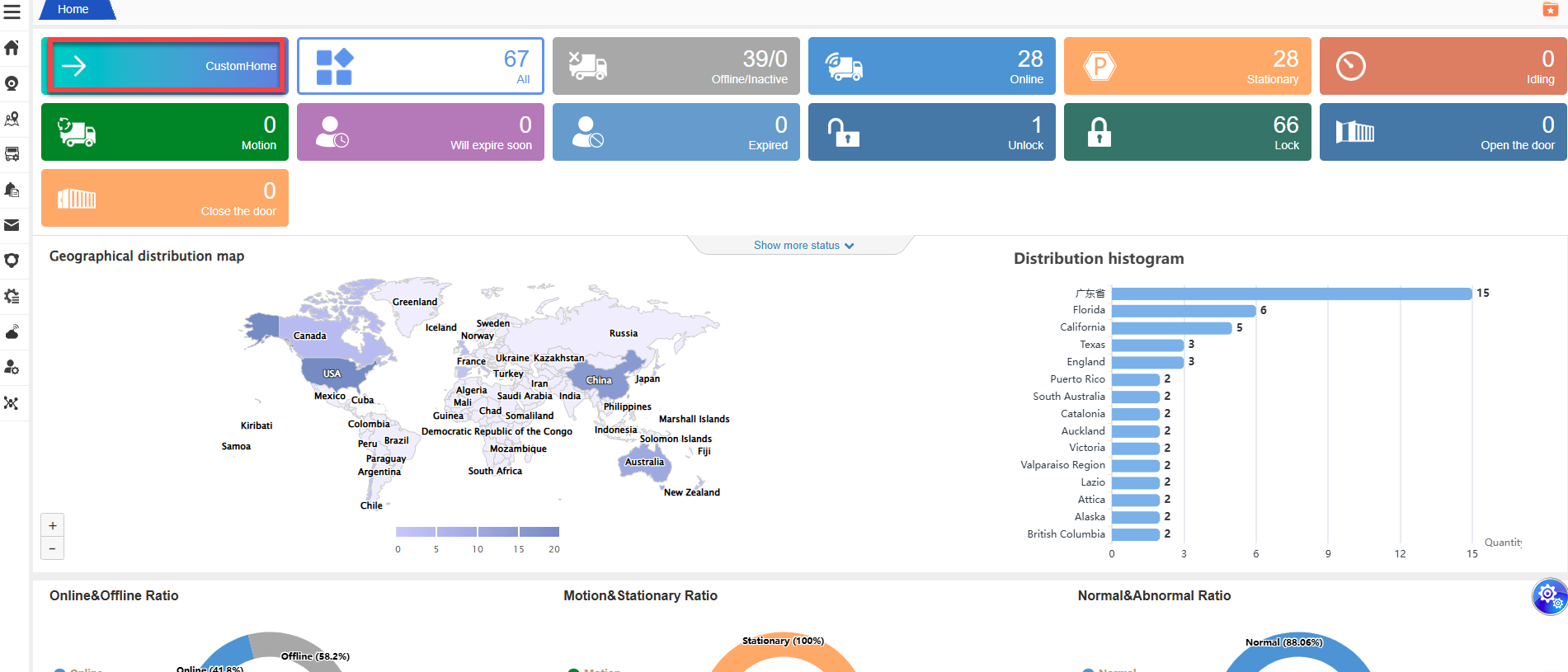
Task: Open the CustomHome tile
Action: pos(165,66)
